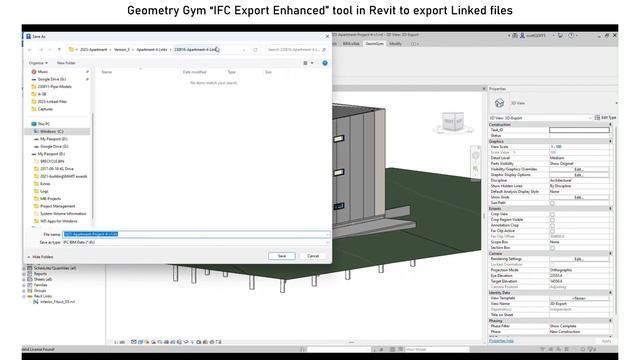This screenshot has width=640, height=360.
Task: Toggle the Crop Region Visible checkbox
Action: [x=552, y=220]
